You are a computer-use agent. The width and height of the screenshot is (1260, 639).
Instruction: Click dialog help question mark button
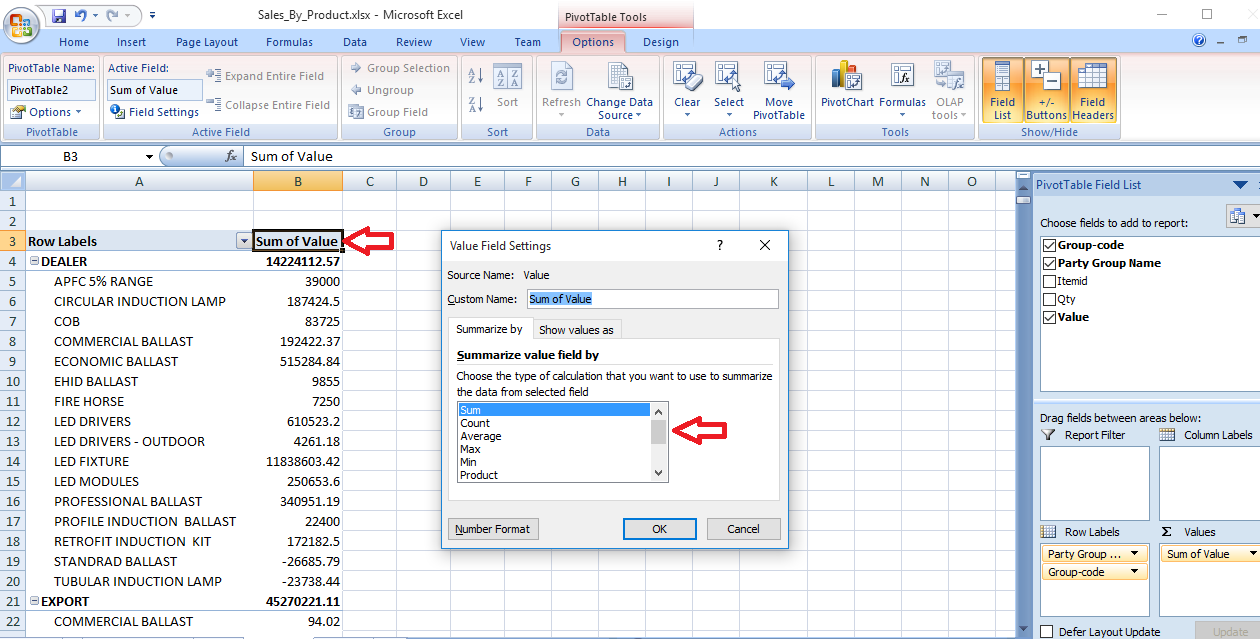coord(720,245)
